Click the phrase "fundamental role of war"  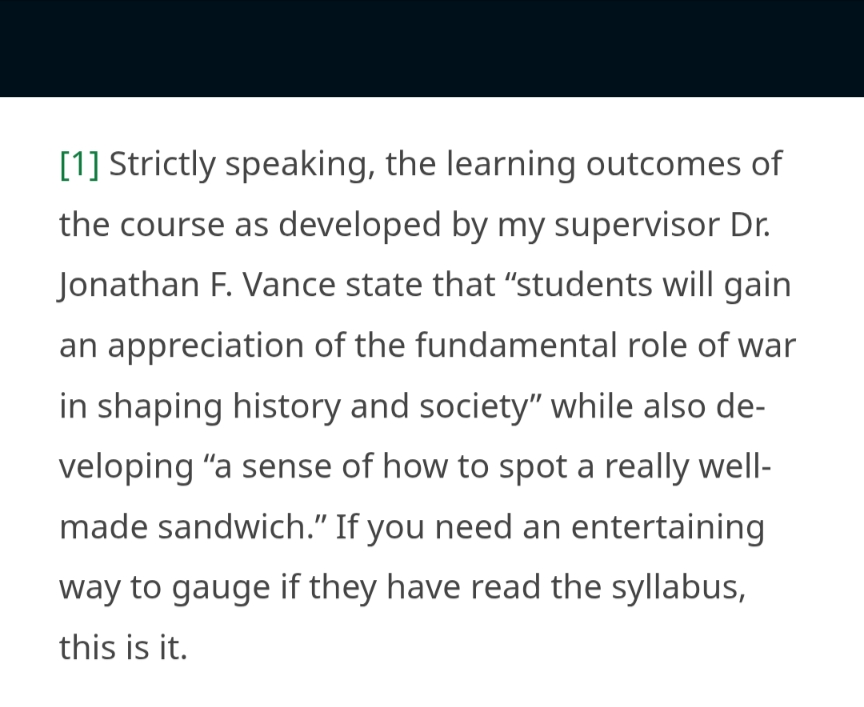pyautogui.click(x=605, y=346)
